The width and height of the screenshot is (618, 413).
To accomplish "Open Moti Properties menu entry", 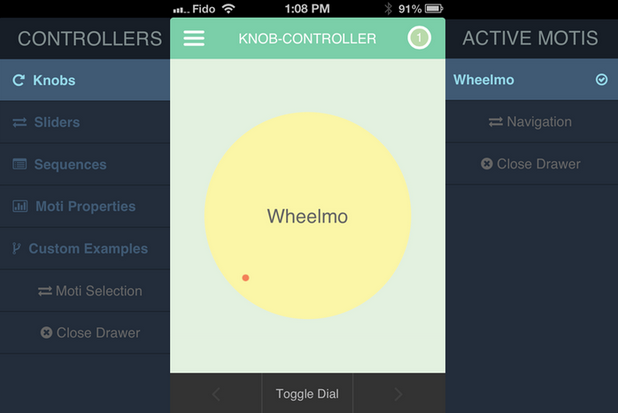I will click(x=85, y=207).
